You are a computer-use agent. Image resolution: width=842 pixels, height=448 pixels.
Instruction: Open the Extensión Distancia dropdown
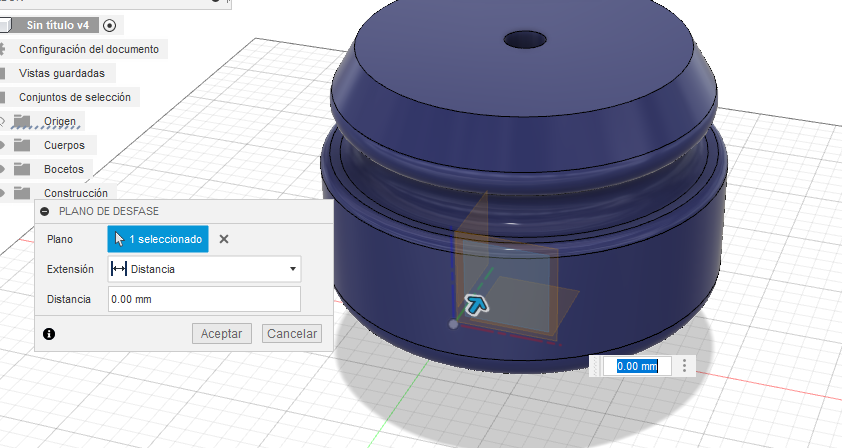pyautogui.click(x=204, y=269)
